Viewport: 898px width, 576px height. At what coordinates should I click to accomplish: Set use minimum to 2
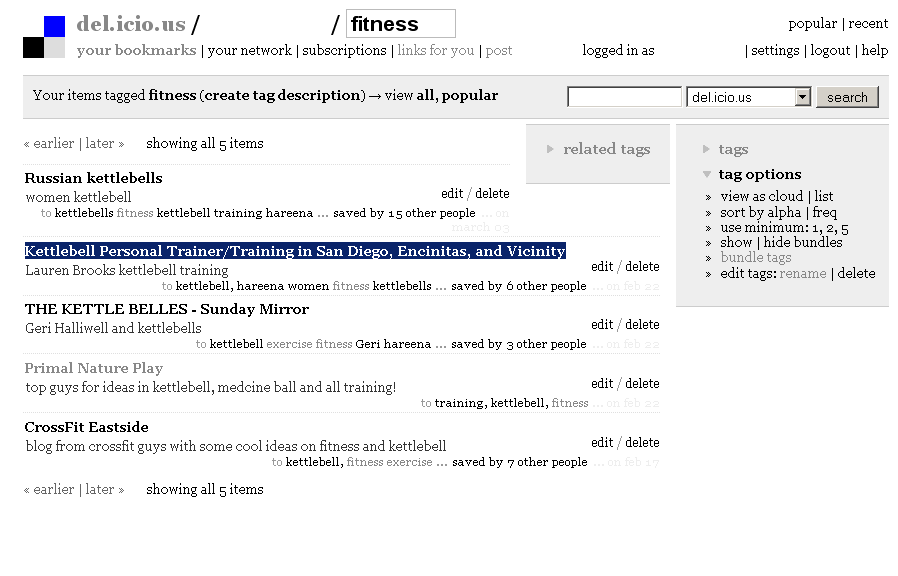[830, 228]
